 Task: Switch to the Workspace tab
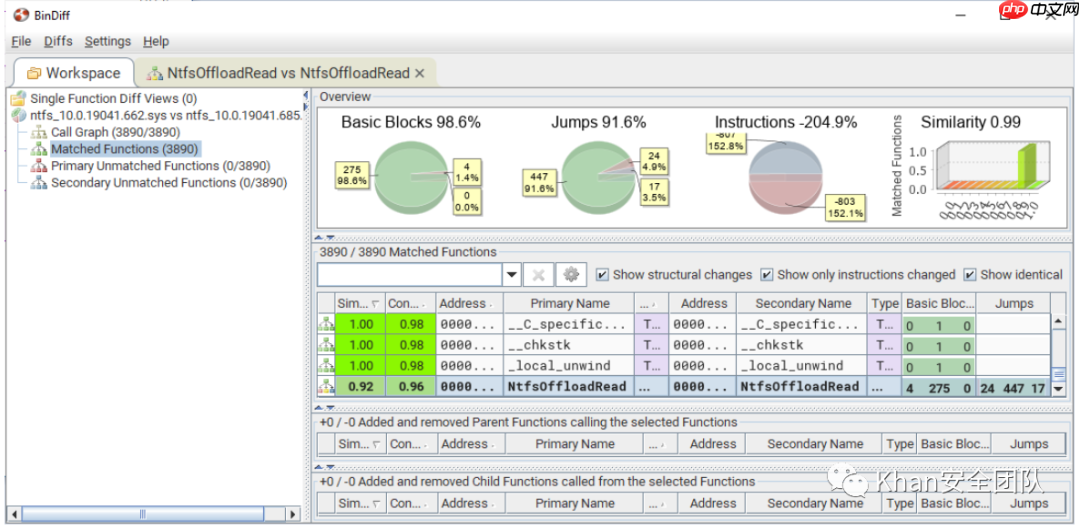coord(73,73)
